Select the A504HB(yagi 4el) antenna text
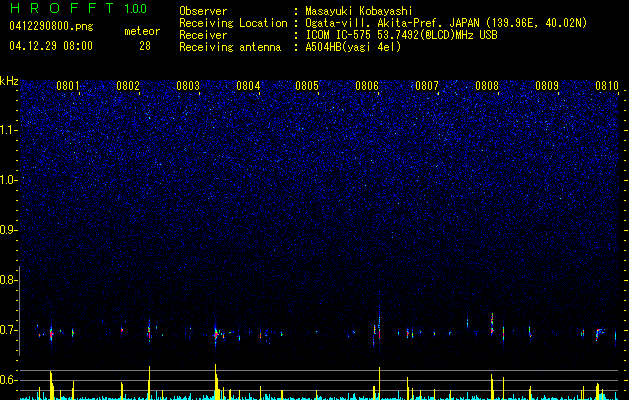 (353, 47)
